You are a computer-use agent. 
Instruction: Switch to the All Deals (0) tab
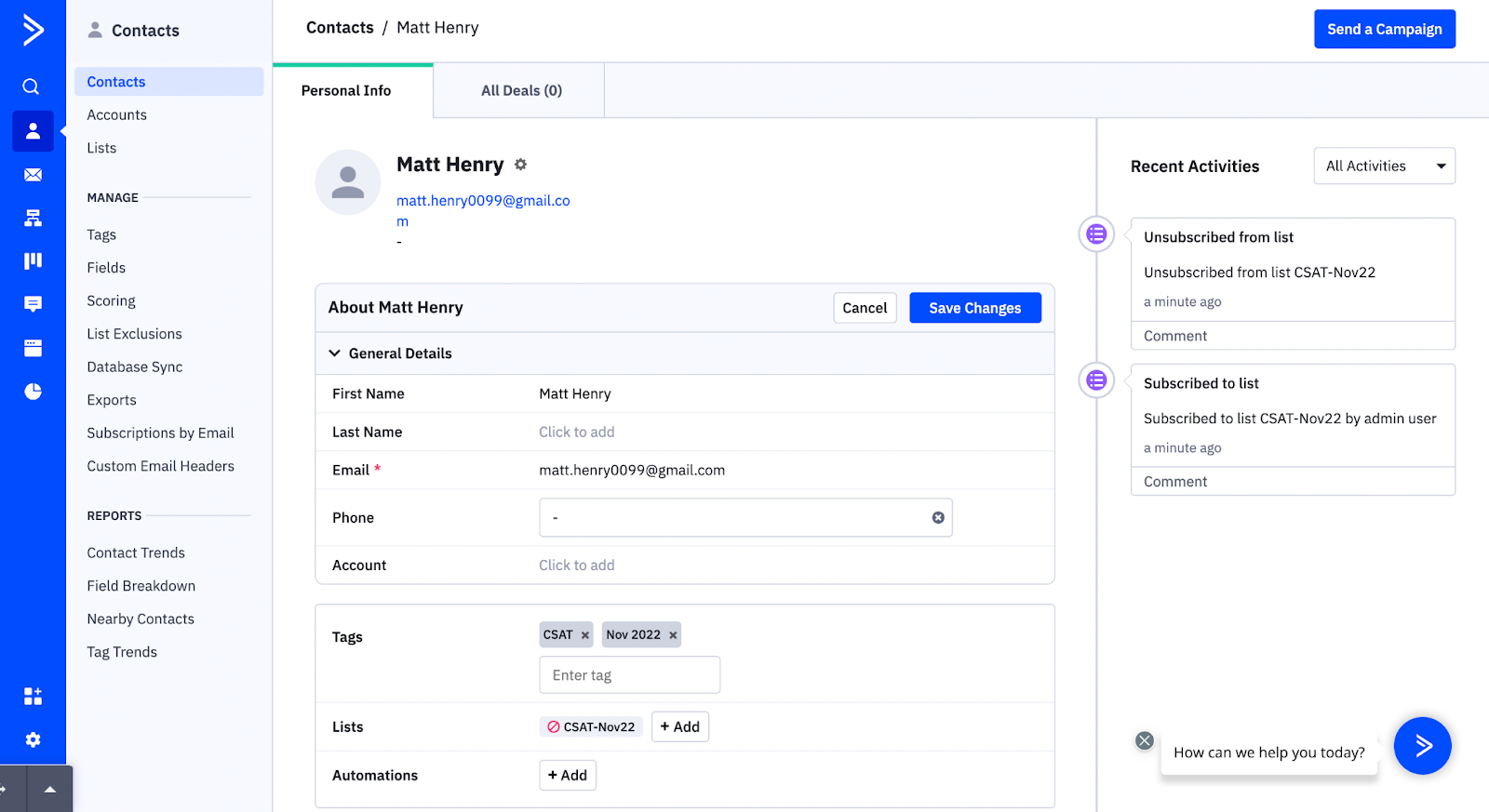coord(521,90)
